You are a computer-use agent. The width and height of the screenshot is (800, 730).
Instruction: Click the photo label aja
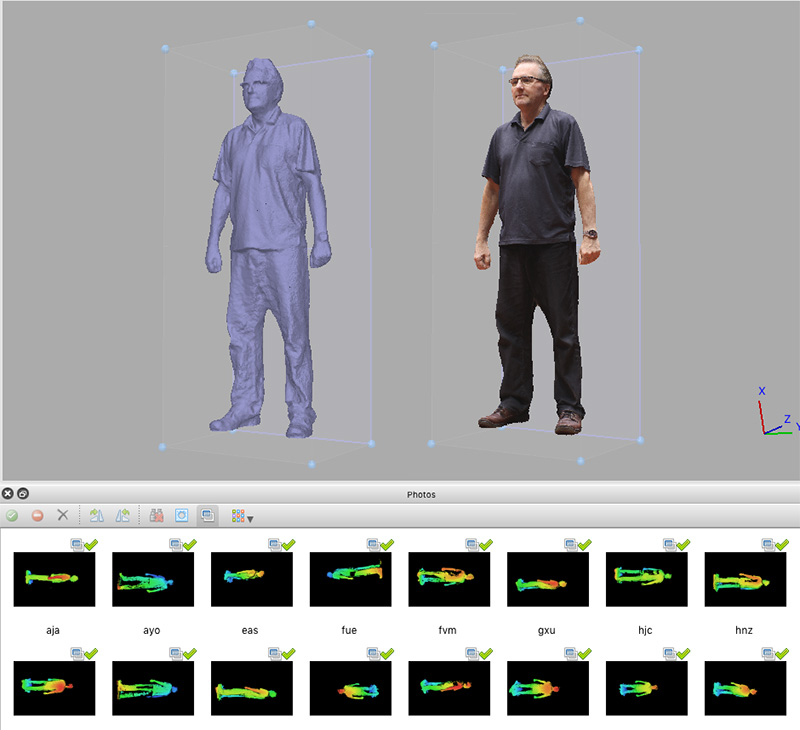(x=53, y=631)
